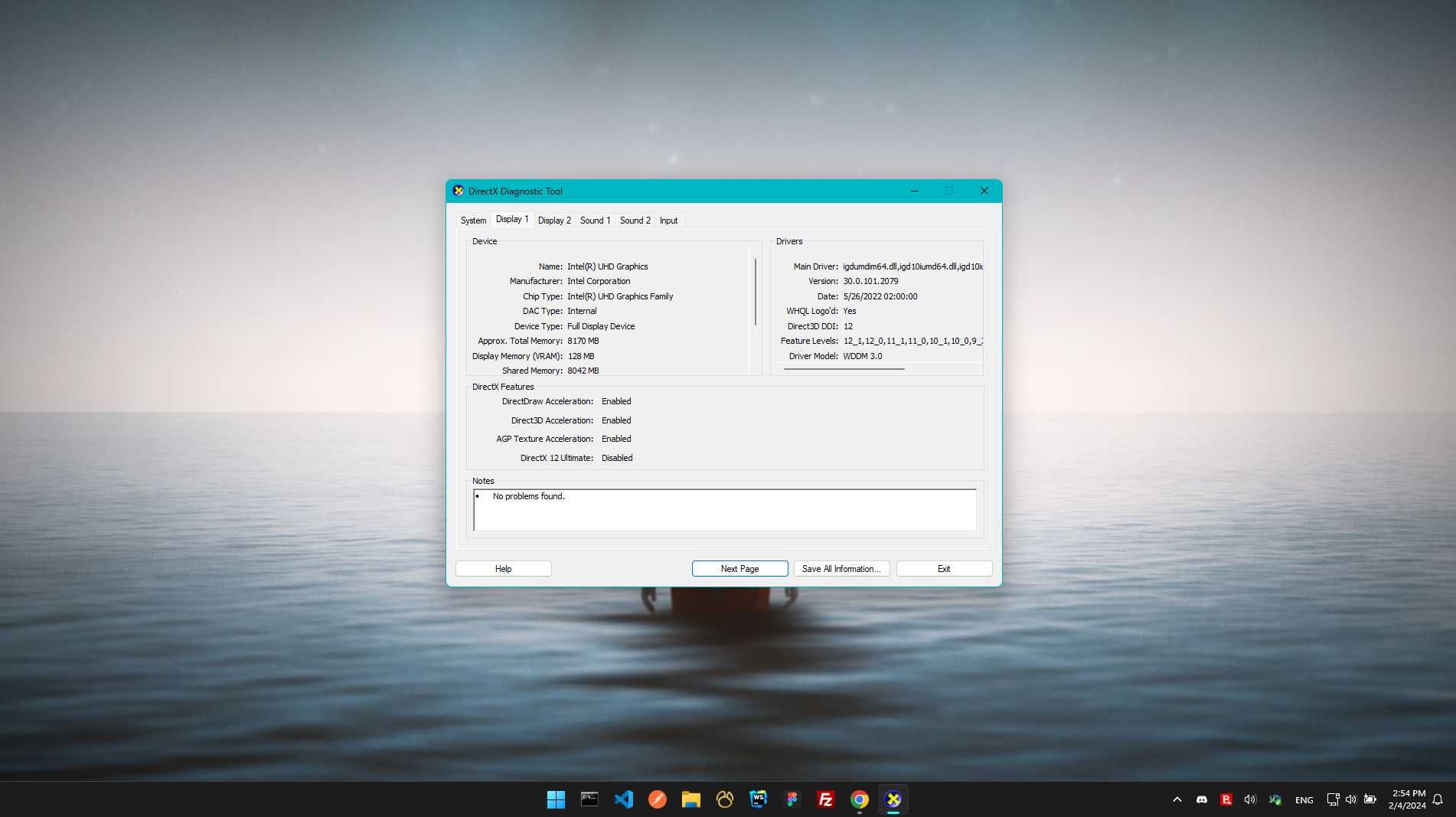This screenshot has width=1456, height=817.
Task: Click the Main Driver igdumdim64.dll value
Action: (912, 266)
